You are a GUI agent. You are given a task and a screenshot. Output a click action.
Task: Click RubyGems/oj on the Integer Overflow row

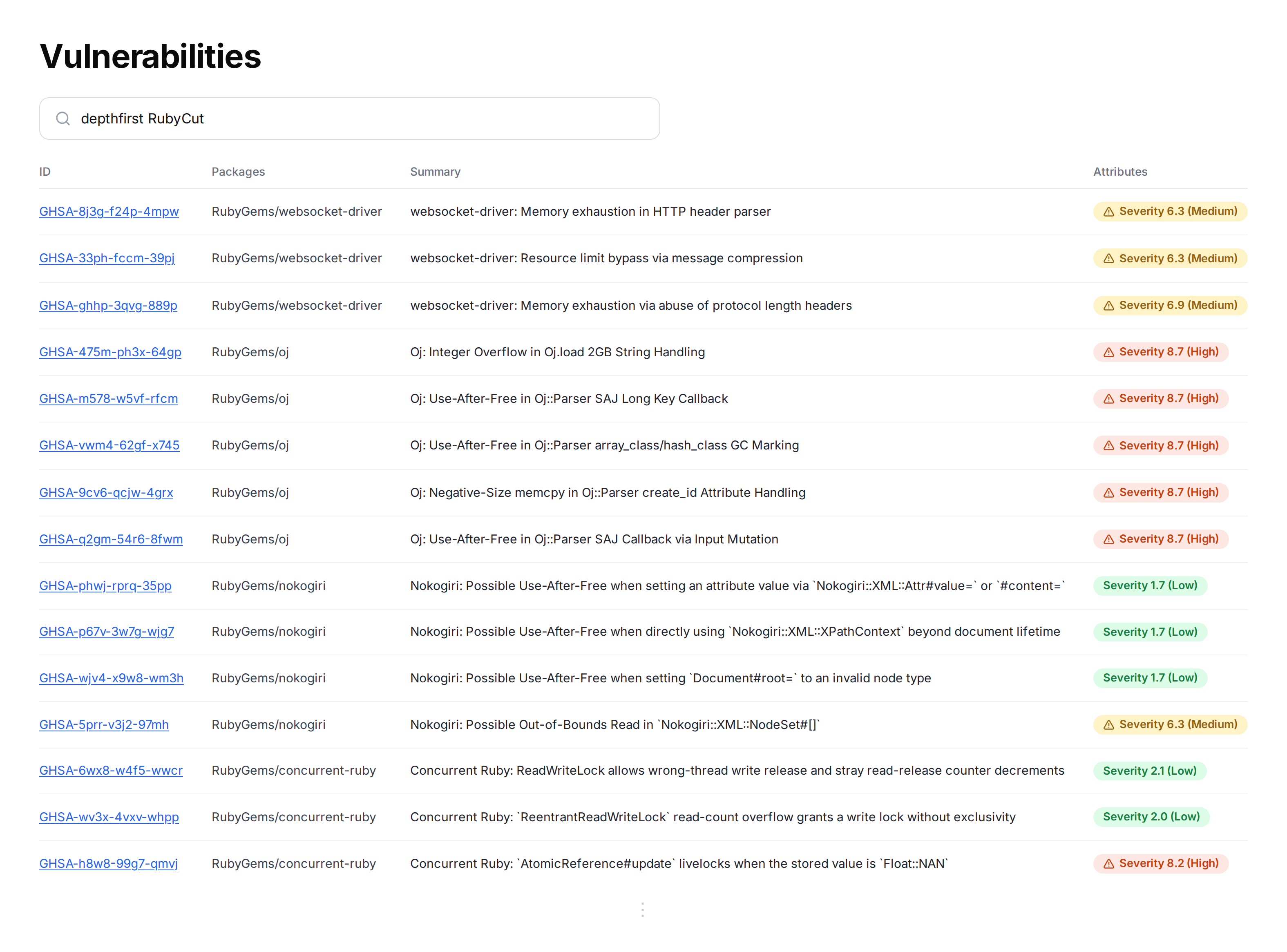click(250, 352)
